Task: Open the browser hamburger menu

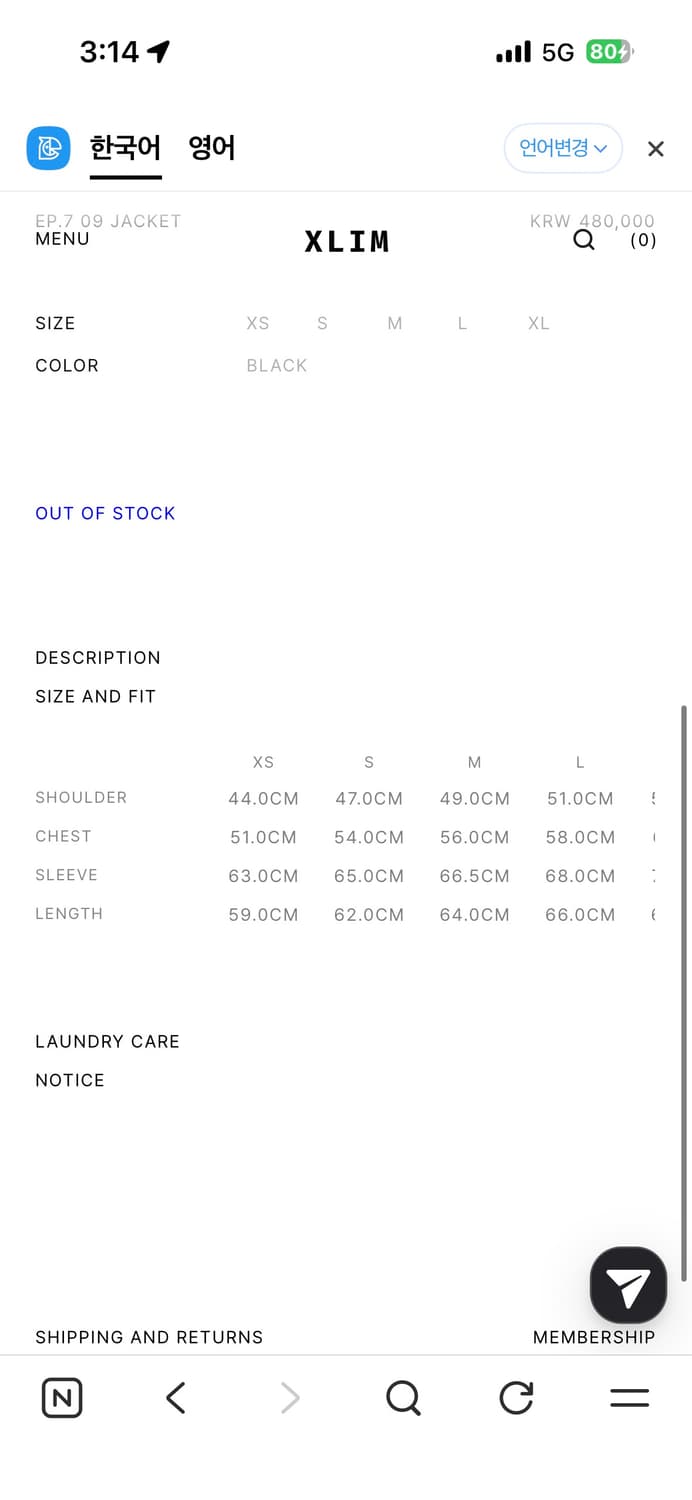Action: [x=629, y=1398]
